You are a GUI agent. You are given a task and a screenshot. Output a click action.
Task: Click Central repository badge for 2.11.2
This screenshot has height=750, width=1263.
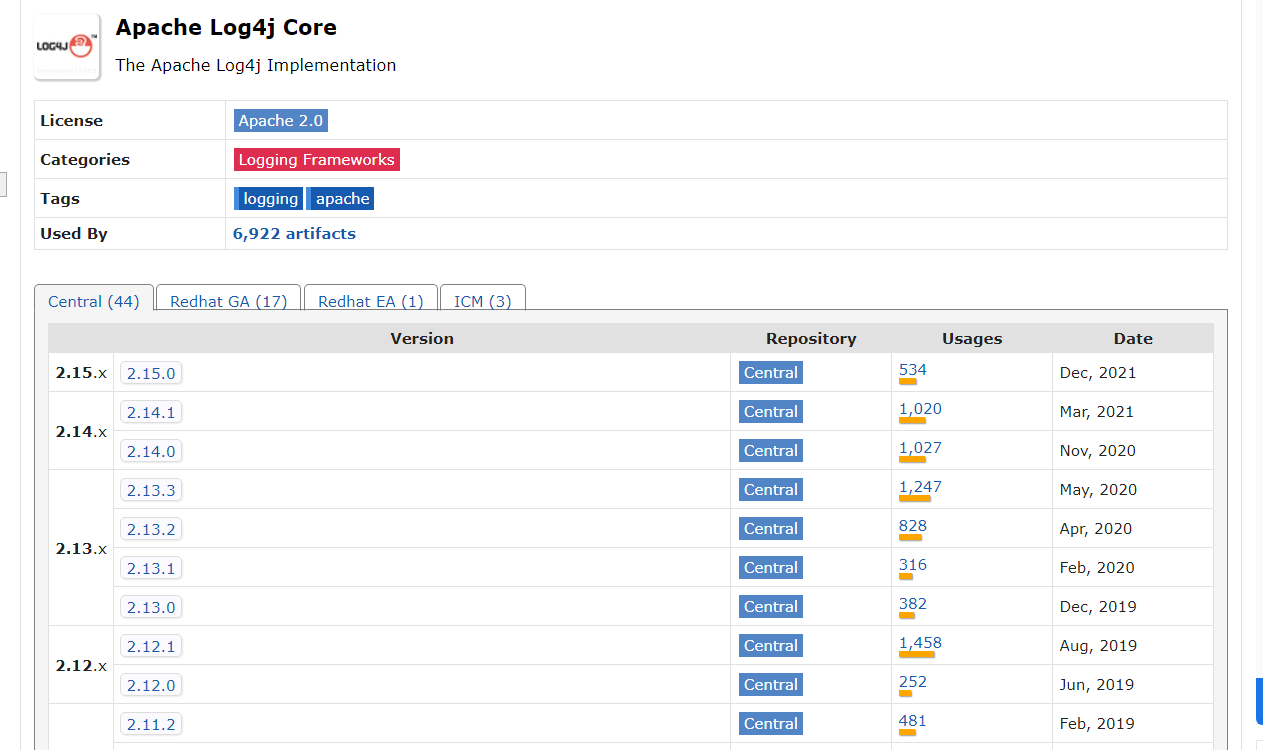tap(771, 724)
